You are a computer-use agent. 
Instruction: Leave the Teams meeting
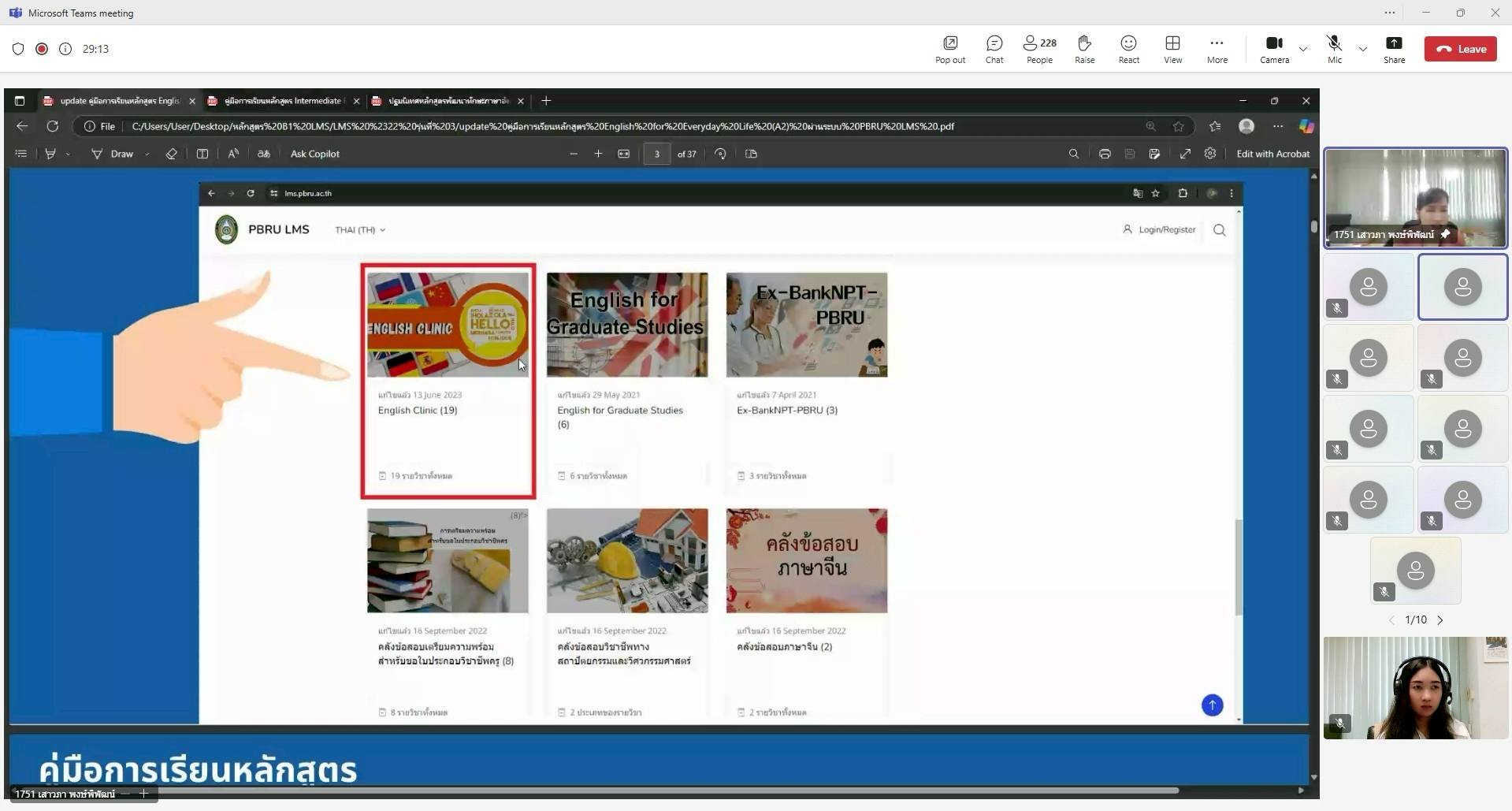coord(1460,49)
